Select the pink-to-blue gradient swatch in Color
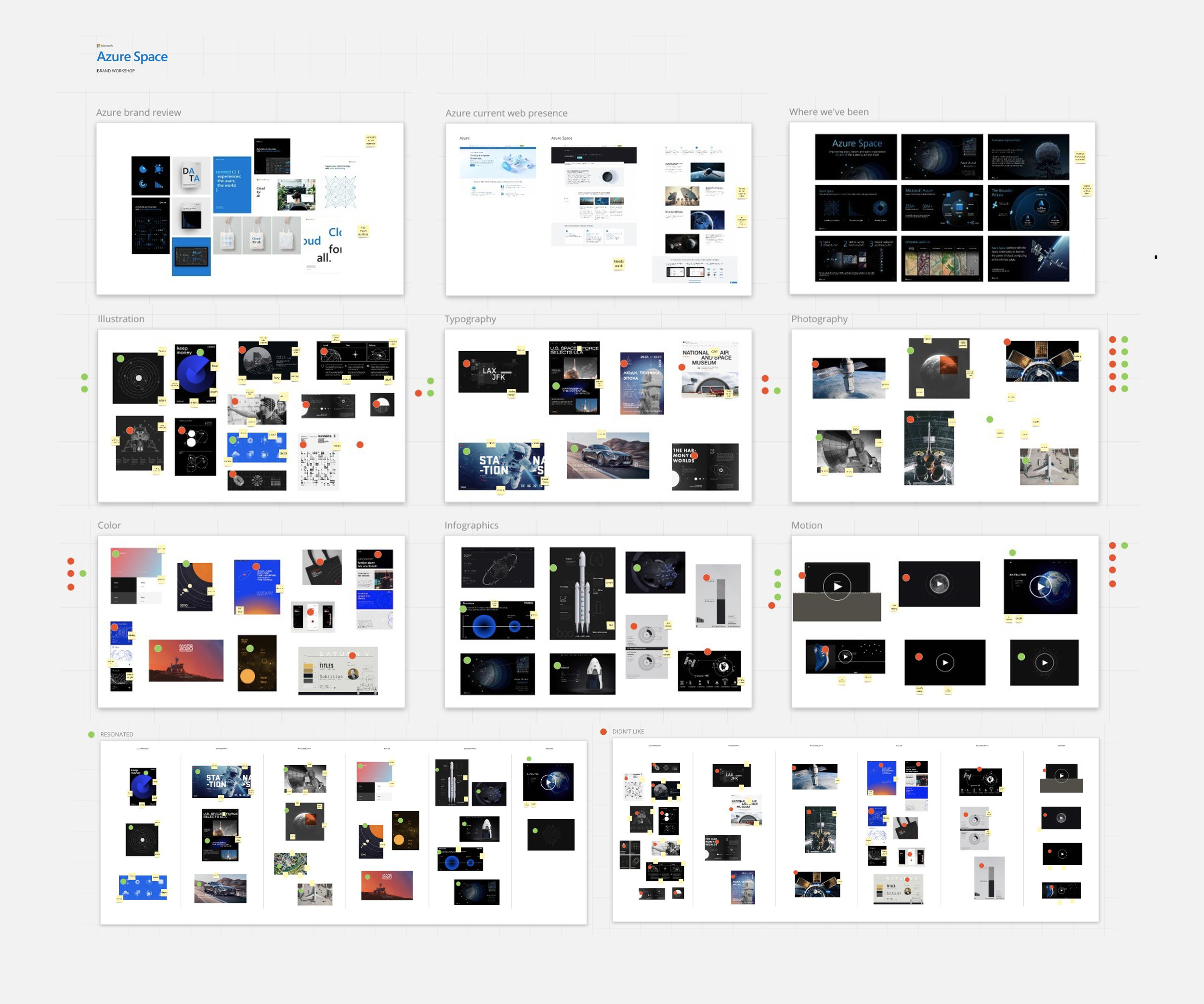Image resolution: width=1204 pixels, height=1004 pixels. tap(136, 563)
